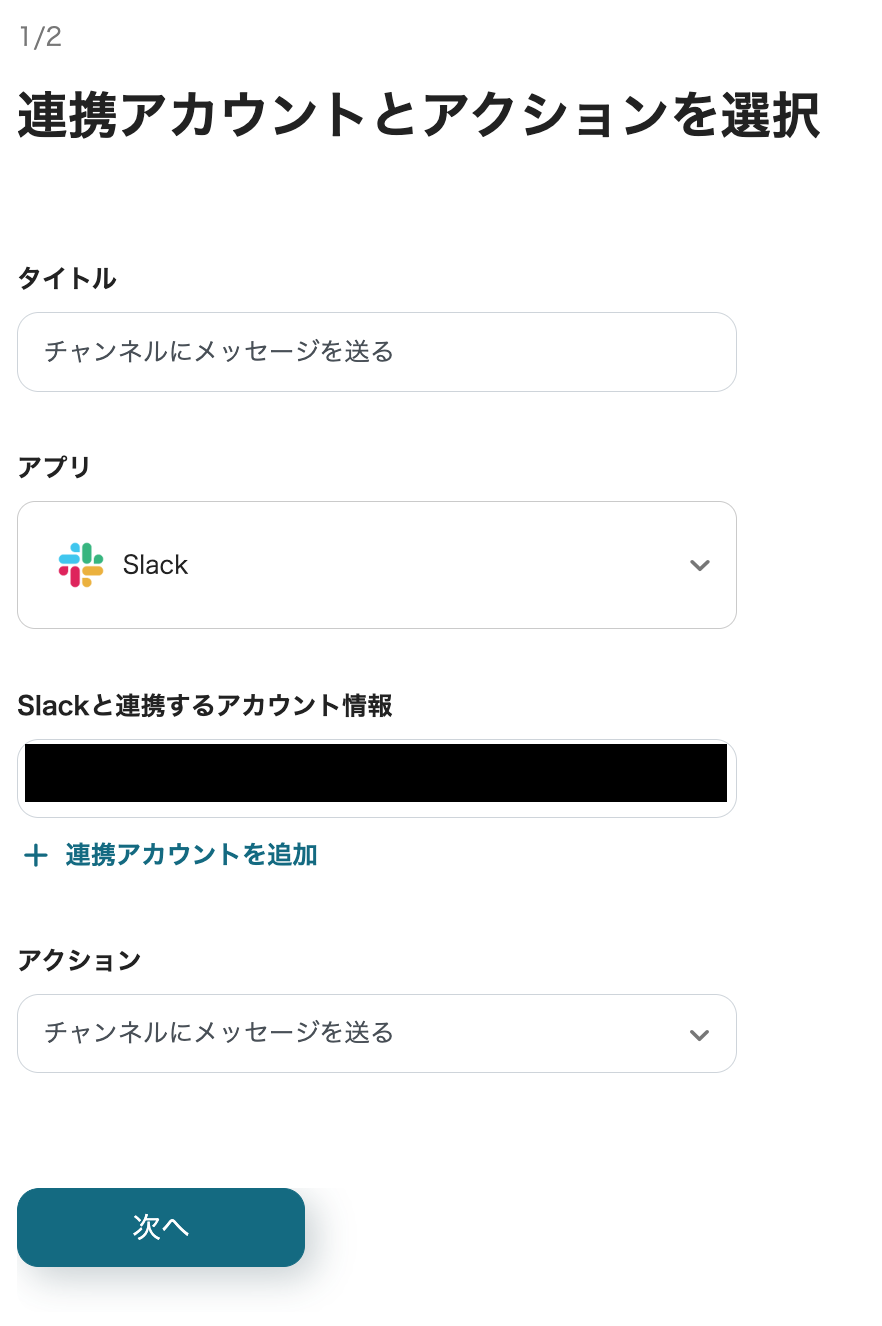Click the 1/2 step indicator
This screenshot has height=1326, width=882.
40,38
